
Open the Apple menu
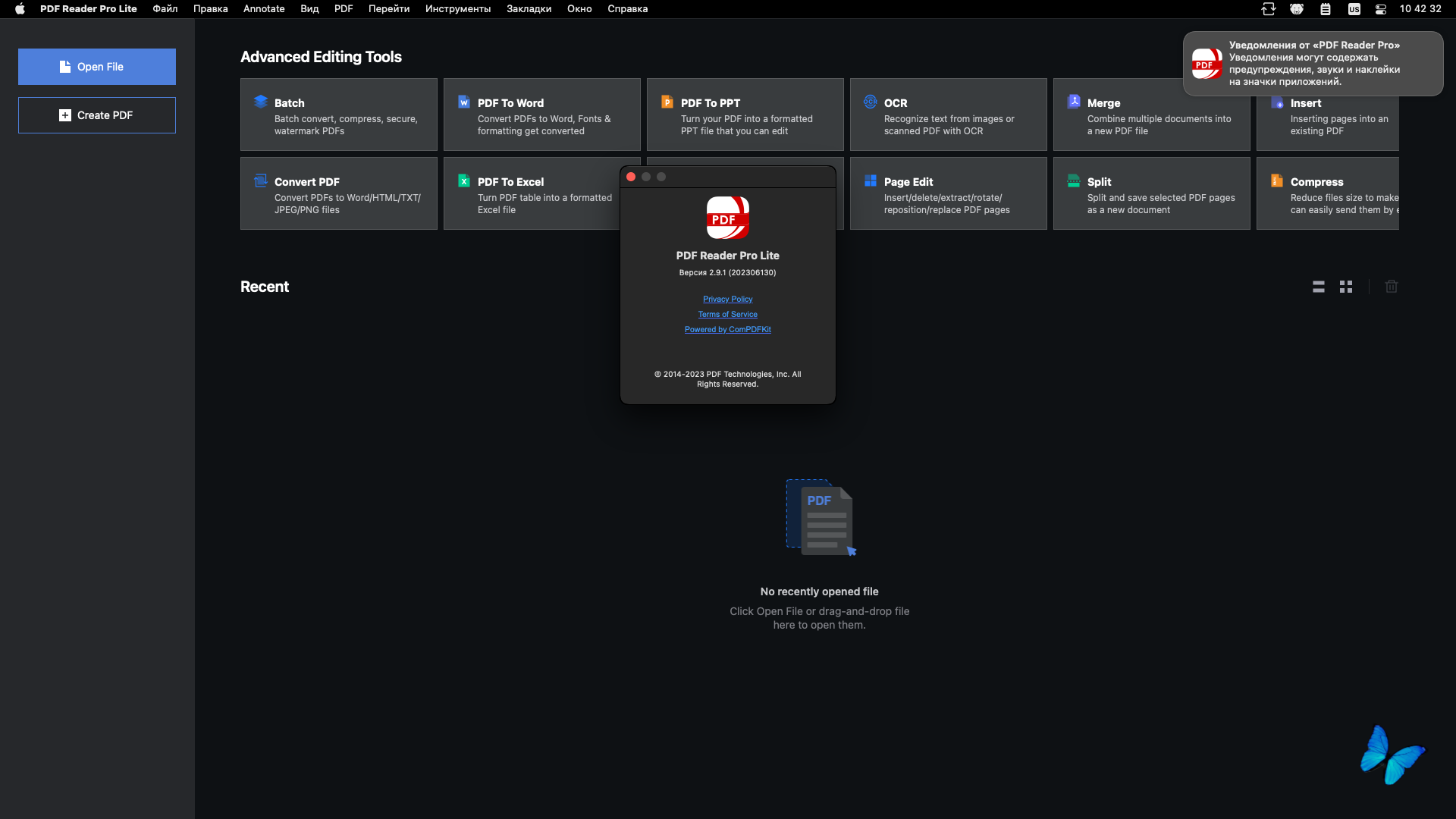(20, 9)
